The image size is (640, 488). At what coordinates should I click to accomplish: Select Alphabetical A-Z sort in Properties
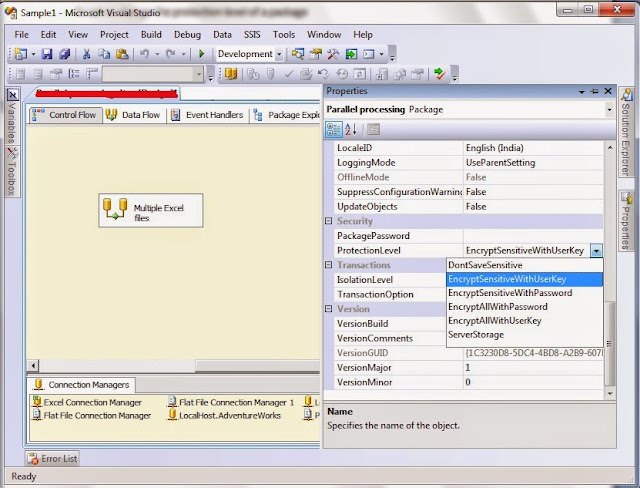tap(351, 130)
